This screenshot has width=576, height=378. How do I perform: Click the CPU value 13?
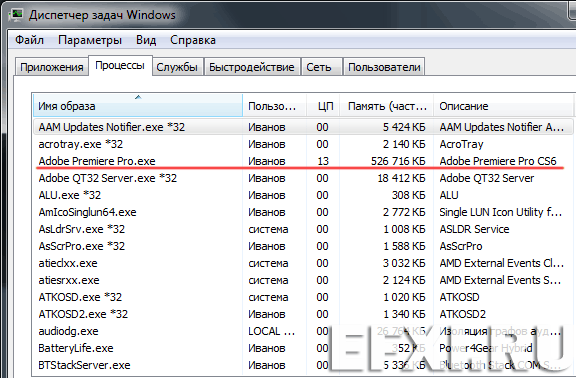[323, 161]
